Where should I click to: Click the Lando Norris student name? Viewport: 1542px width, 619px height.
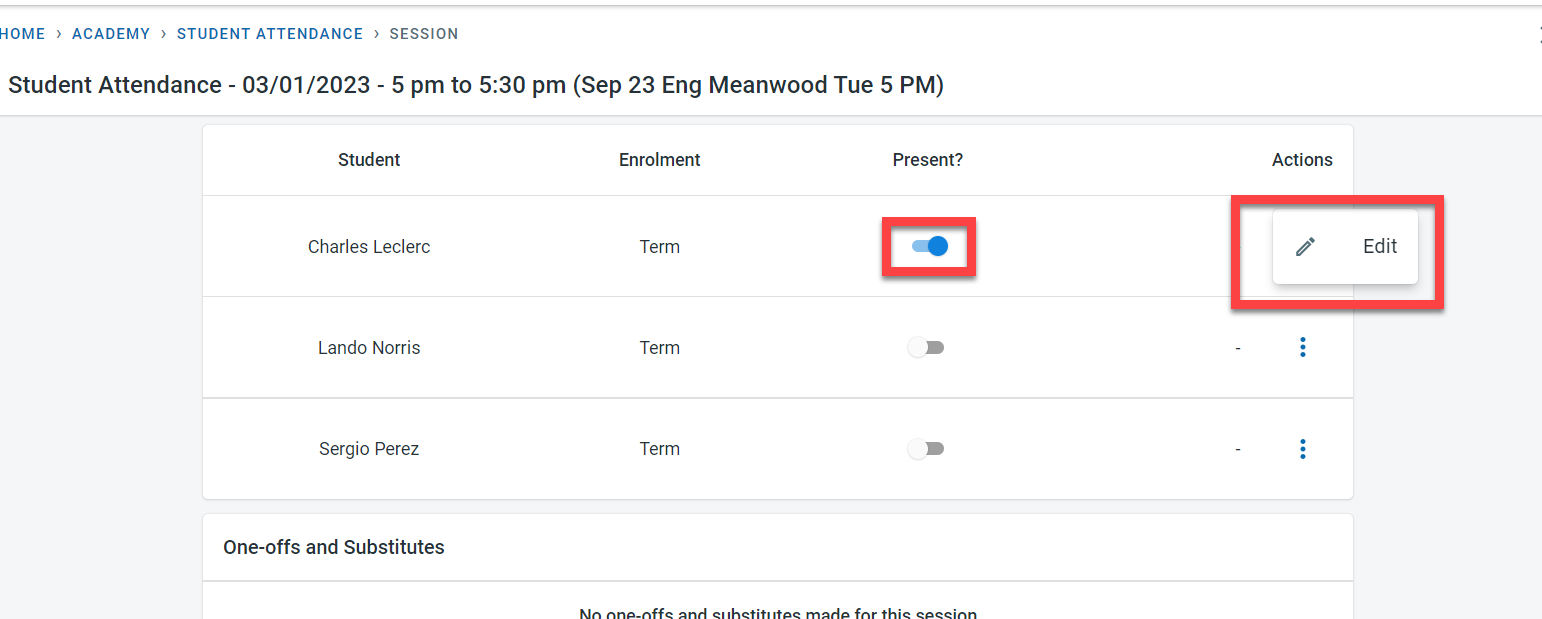pos(369,348)
